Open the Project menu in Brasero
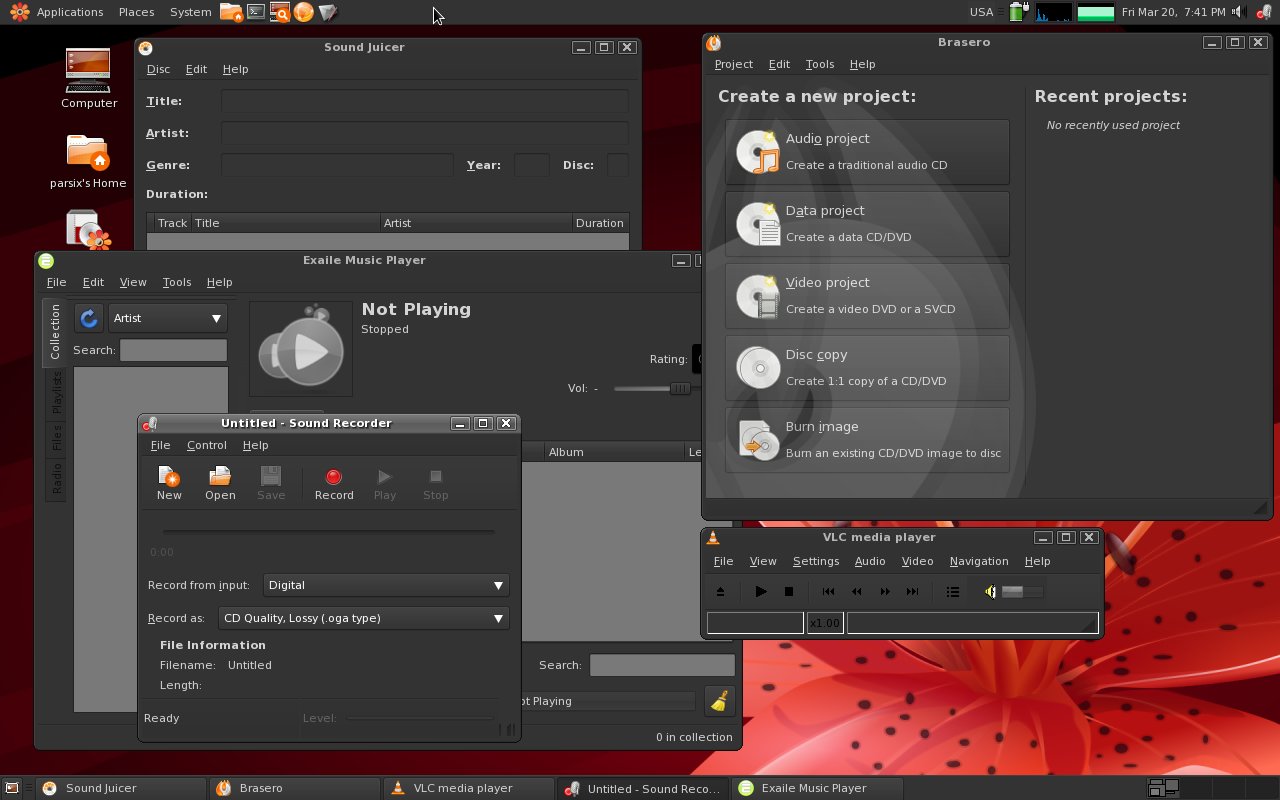Image resolution: width=1280 pixels, height=800 pixels. tap(733, 64)
